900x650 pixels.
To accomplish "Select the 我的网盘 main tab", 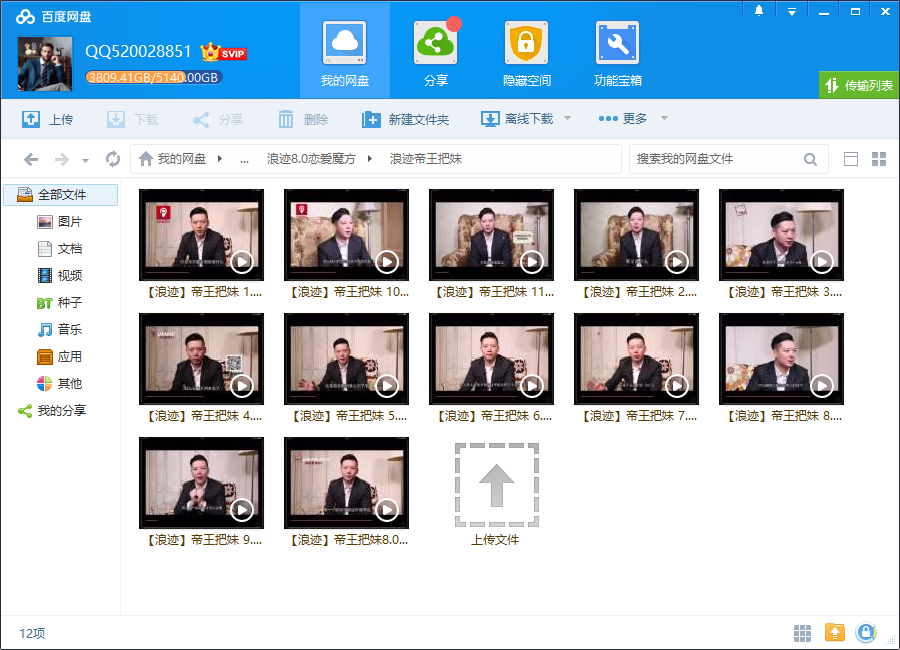I will pyautogui.click(x=345, y=52).
